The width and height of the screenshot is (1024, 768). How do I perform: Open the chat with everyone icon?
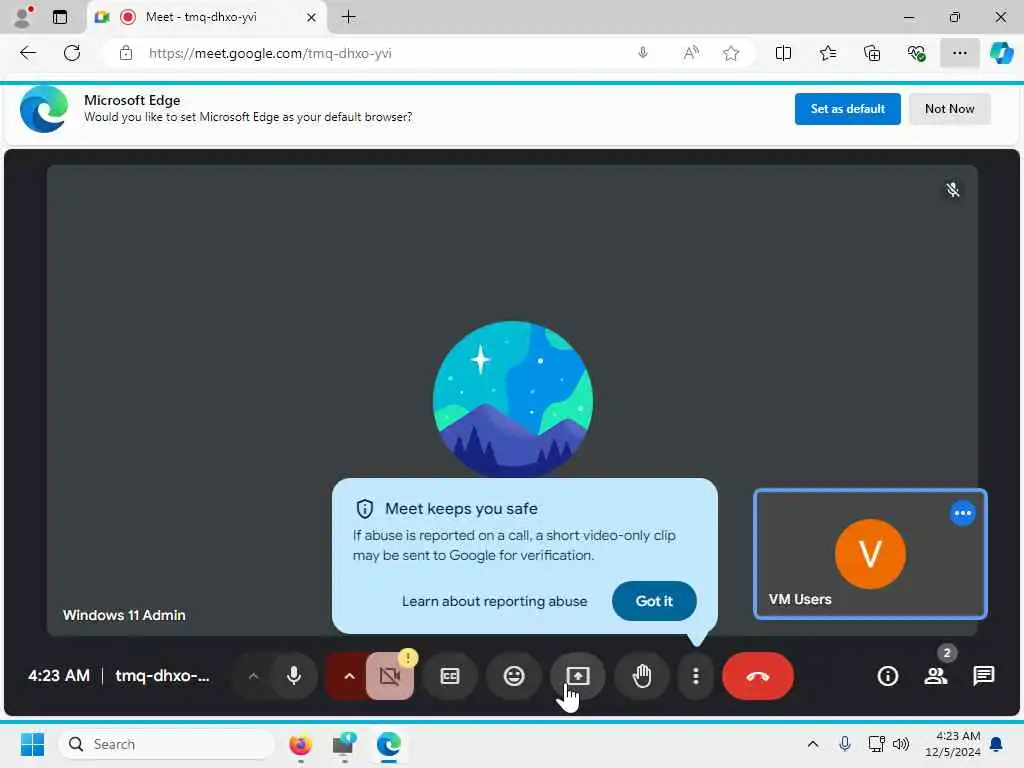pyautogui.click(x=984, y=676)
